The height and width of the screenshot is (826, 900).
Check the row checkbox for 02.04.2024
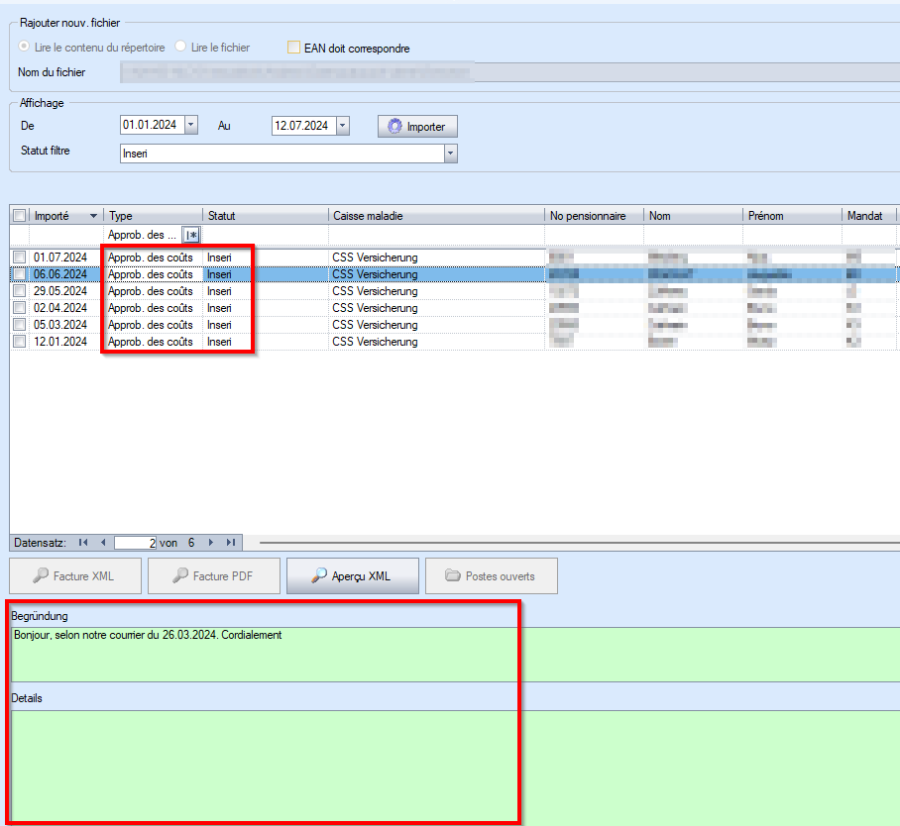coord(20,308)
